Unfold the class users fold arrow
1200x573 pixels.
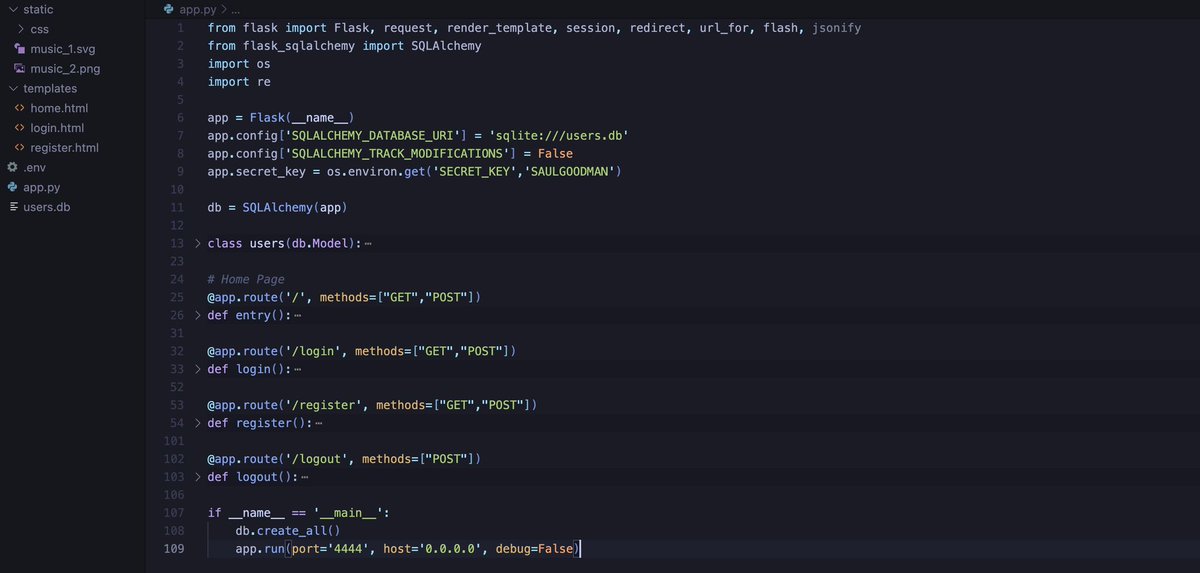point(197,243)
